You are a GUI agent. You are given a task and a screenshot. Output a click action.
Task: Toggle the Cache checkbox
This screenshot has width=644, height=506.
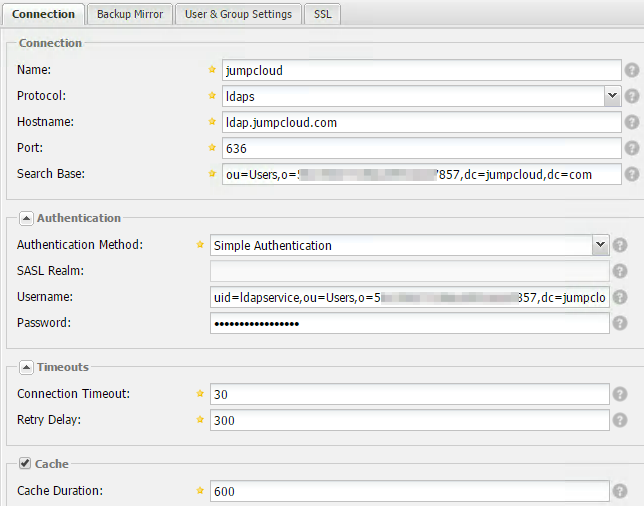pyautogui.click(x=25, y=464)
